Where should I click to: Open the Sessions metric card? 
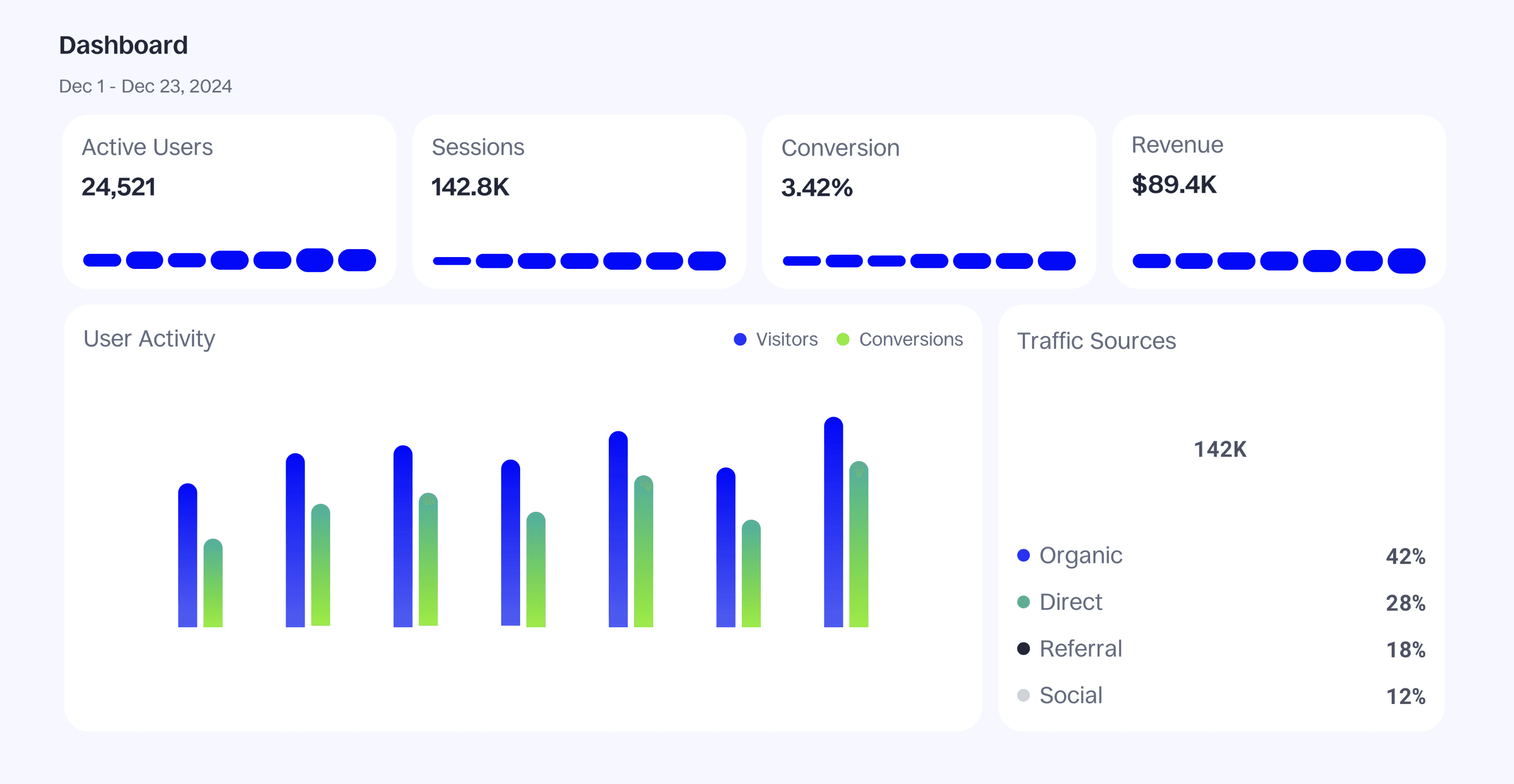[579, 201]
